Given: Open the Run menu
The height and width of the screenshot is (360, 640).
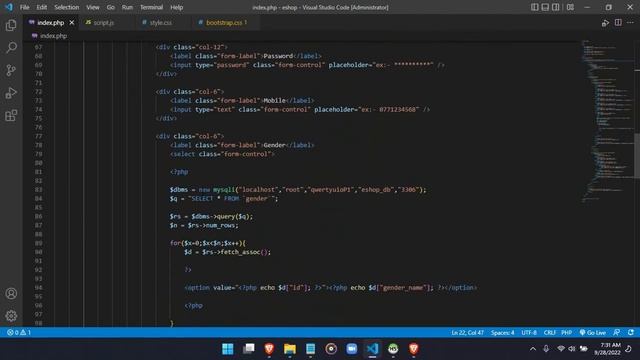Looking at the screenshot, I should (127, 7).
